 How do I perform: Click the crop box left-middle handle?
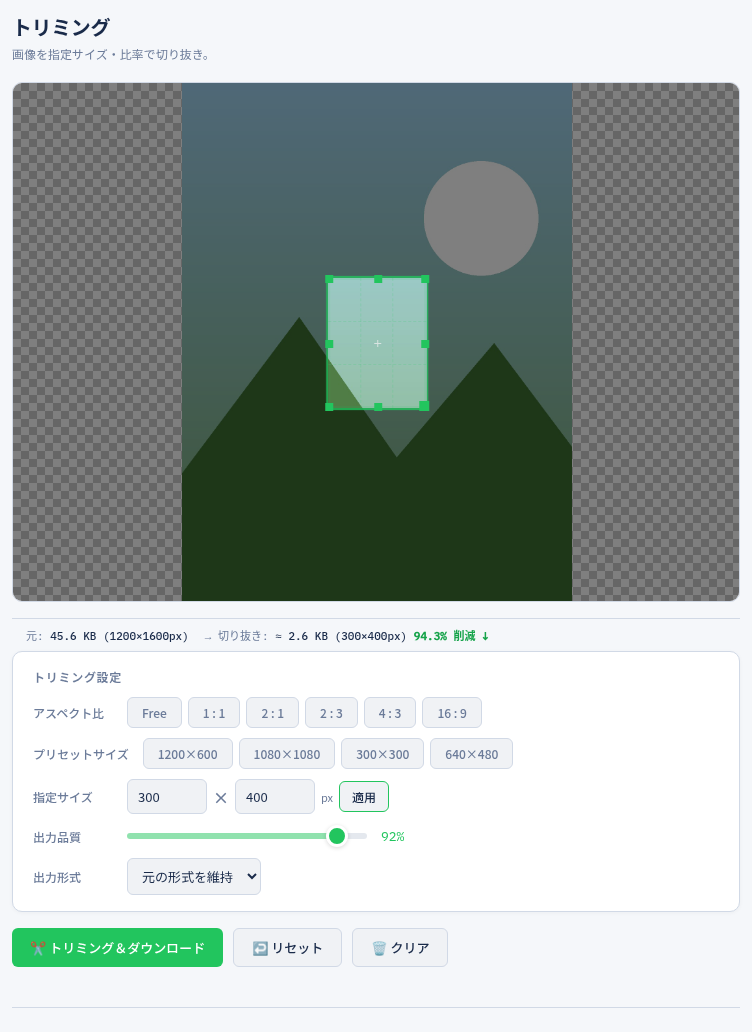pyautogui.click(x=329, y=344)
